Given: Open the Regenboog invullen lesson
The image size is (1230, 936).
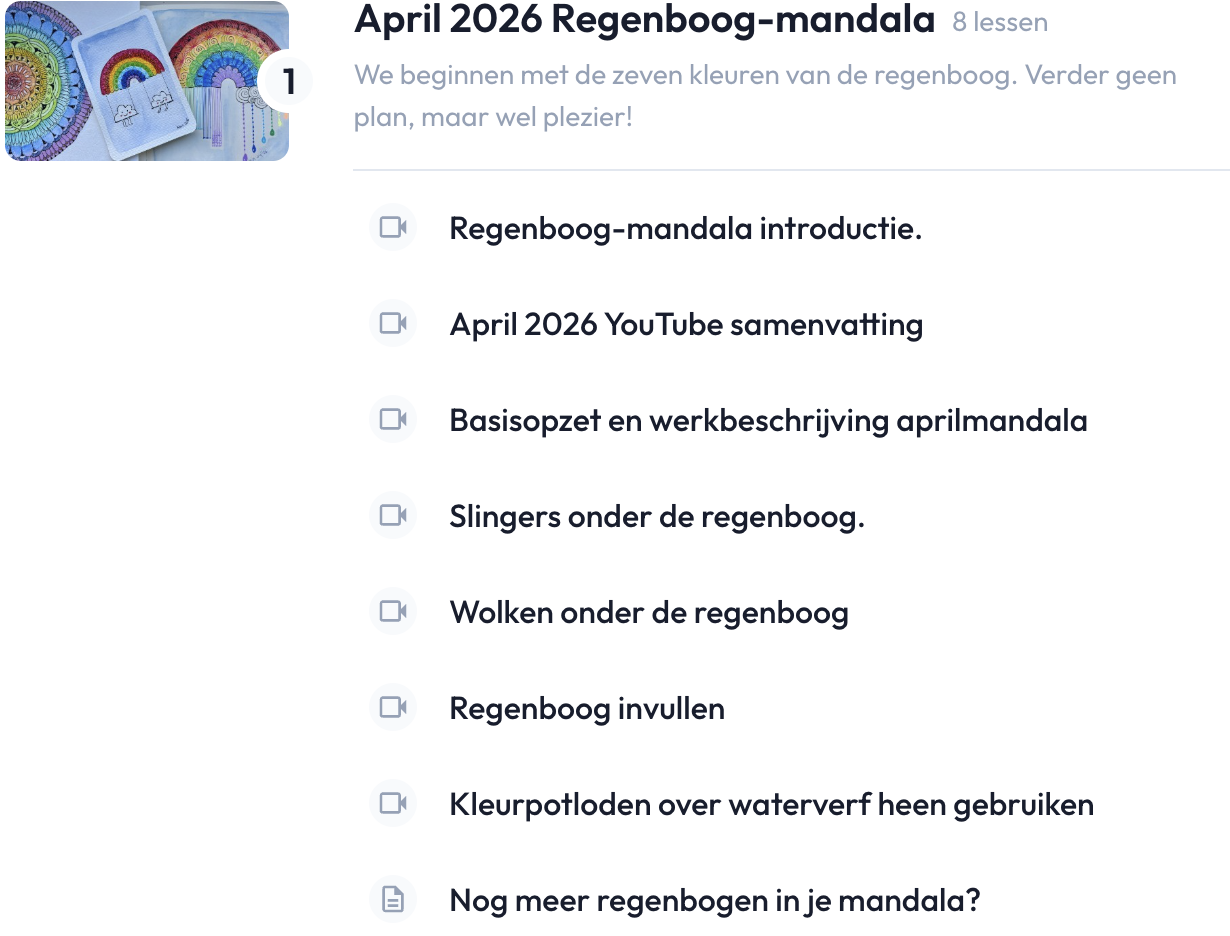Looking at the screenshot, I should (x=587, y=709).
